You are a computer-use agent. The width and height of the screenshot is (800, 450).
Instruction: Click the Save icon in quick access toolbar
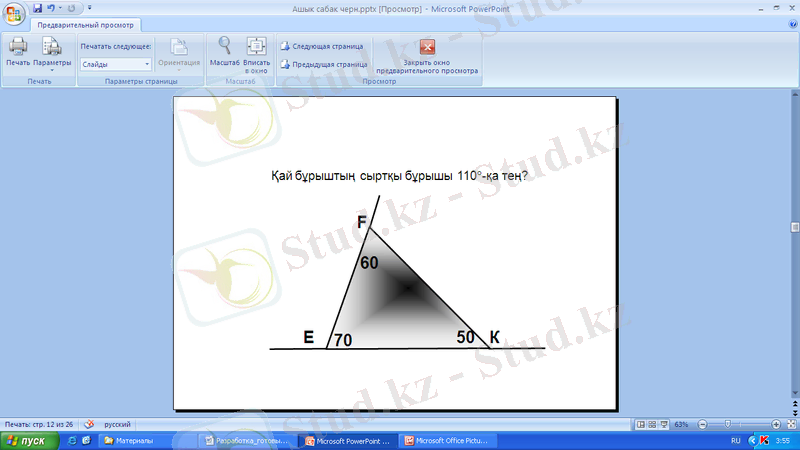pyautogui.click(x=37, y=8)
